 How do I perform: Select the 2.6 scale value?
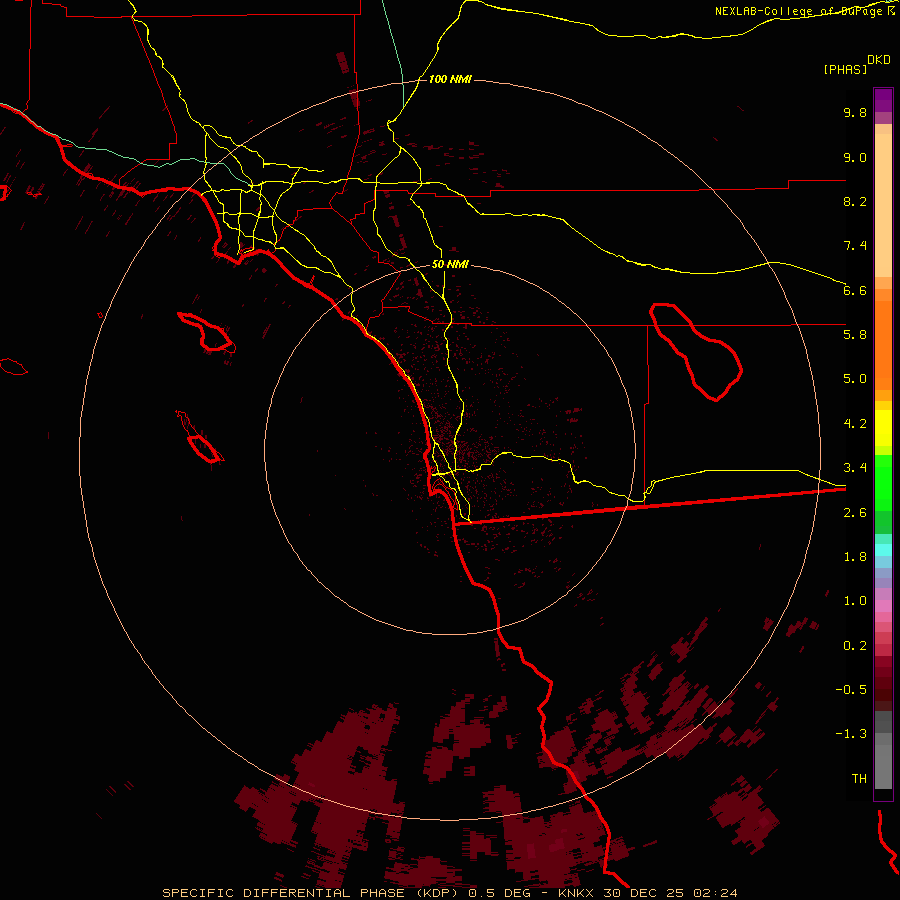855,513
